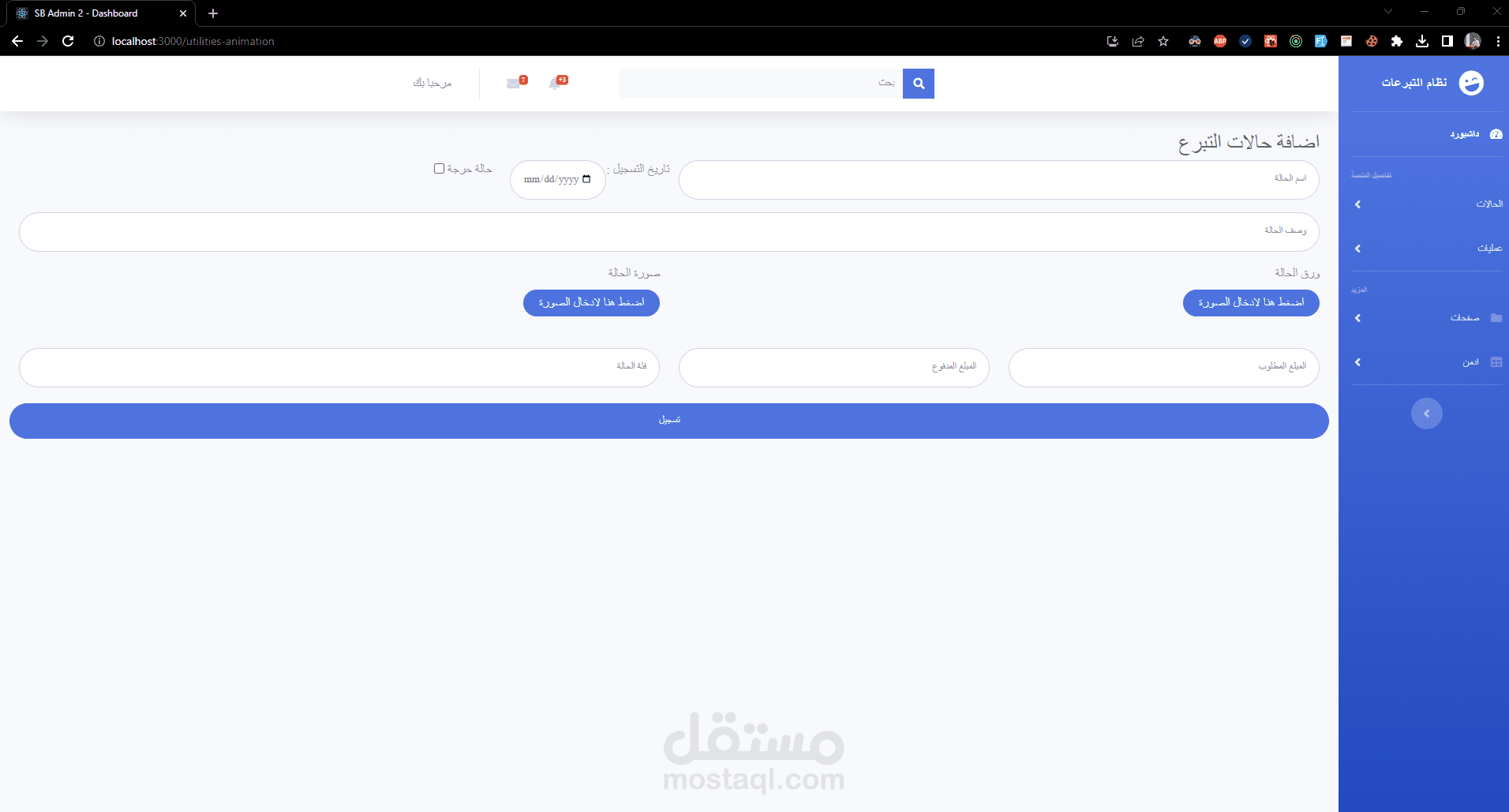Open the date picker calendar icon
1509x812 pixels.
pyautogui.click(x=586, y=179)
